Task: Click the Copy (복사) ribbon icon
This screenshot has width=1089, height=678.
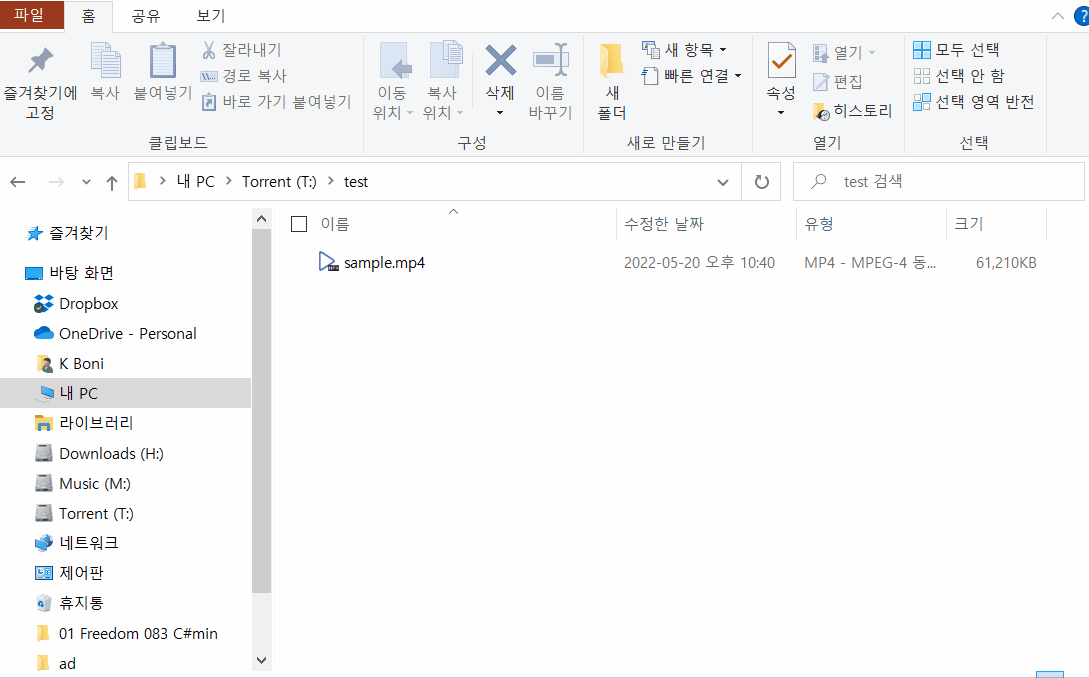Action: point(106,60)
